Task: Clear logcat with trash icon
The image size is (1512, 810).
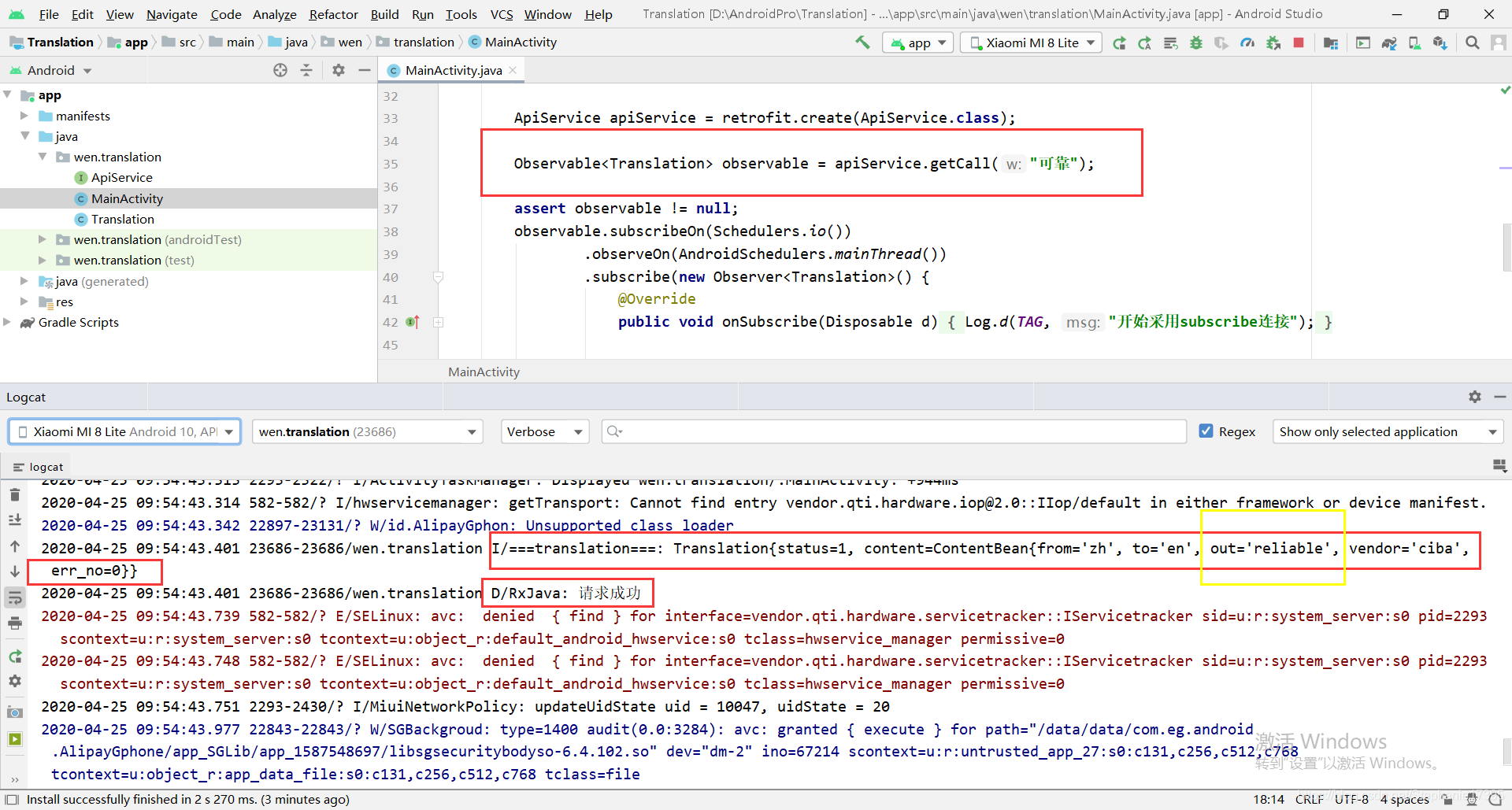Action: (x=15, y=495)
